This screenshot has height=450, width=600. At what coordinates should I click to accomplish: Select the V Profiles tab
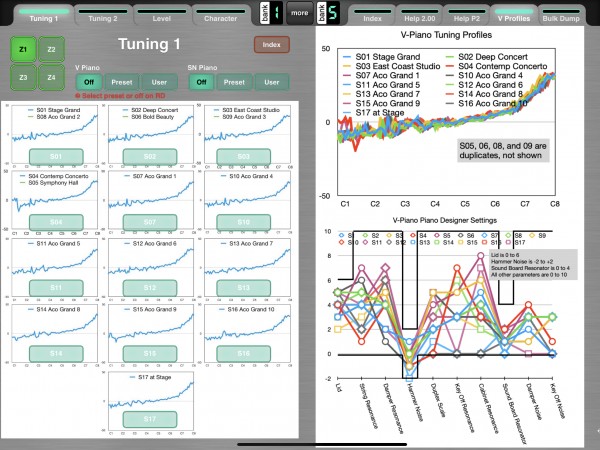tap(514, 15)
